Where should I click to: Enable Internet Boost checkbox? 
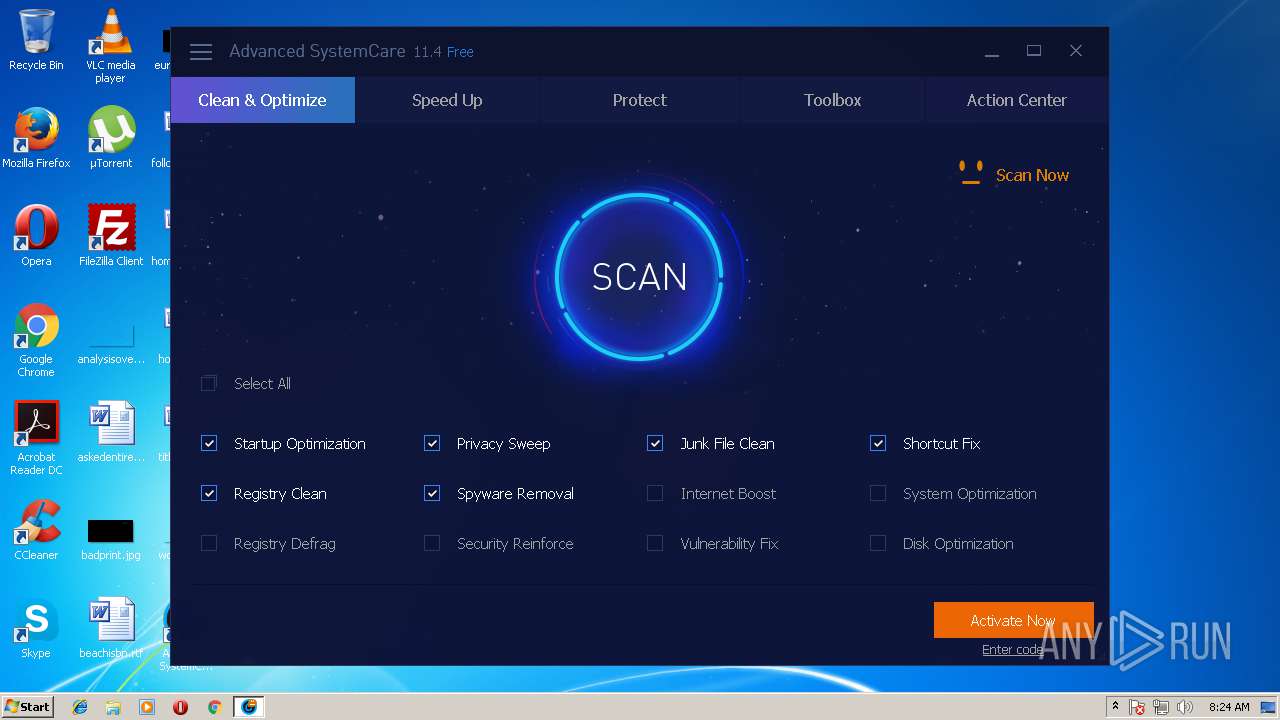(655, 493)
